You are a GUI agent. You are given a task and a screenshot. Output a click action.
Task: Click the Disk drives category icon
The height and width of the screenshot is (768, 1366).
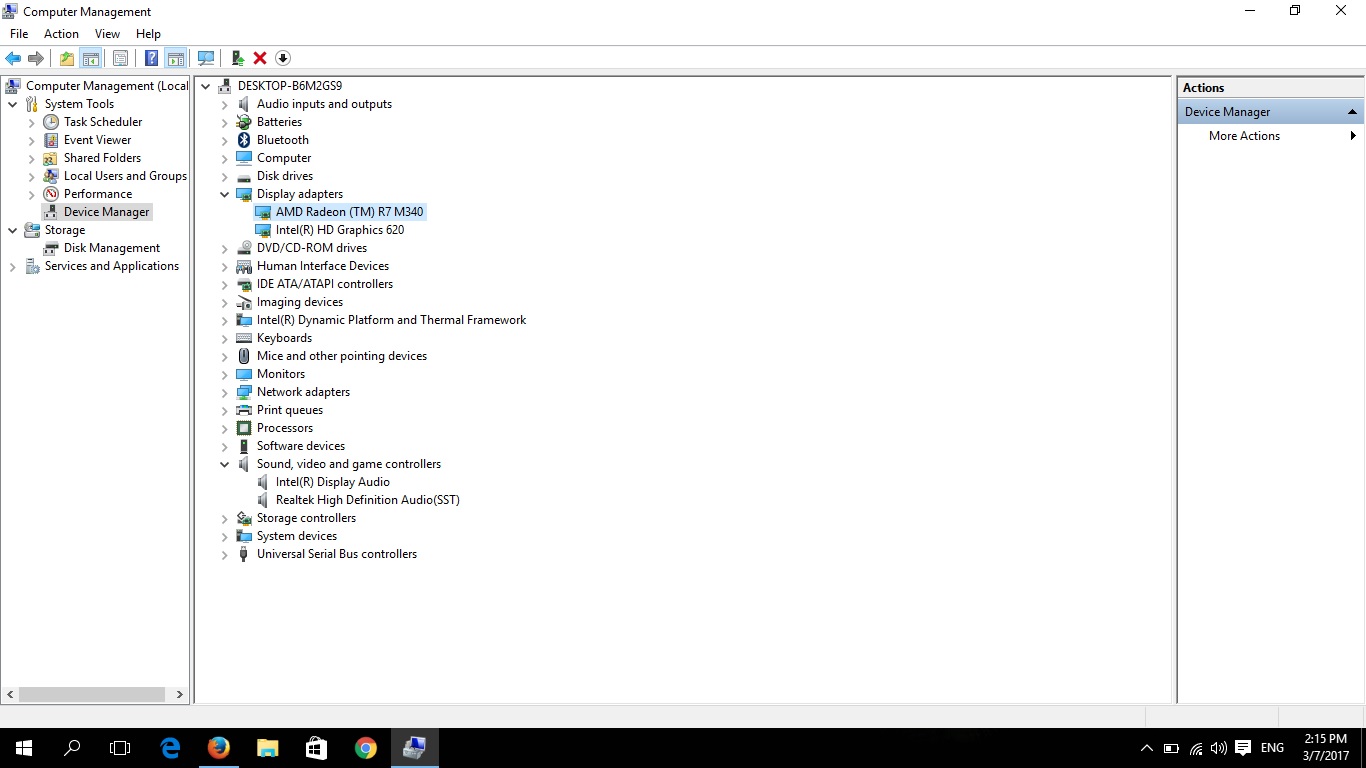tap(244, 176)
